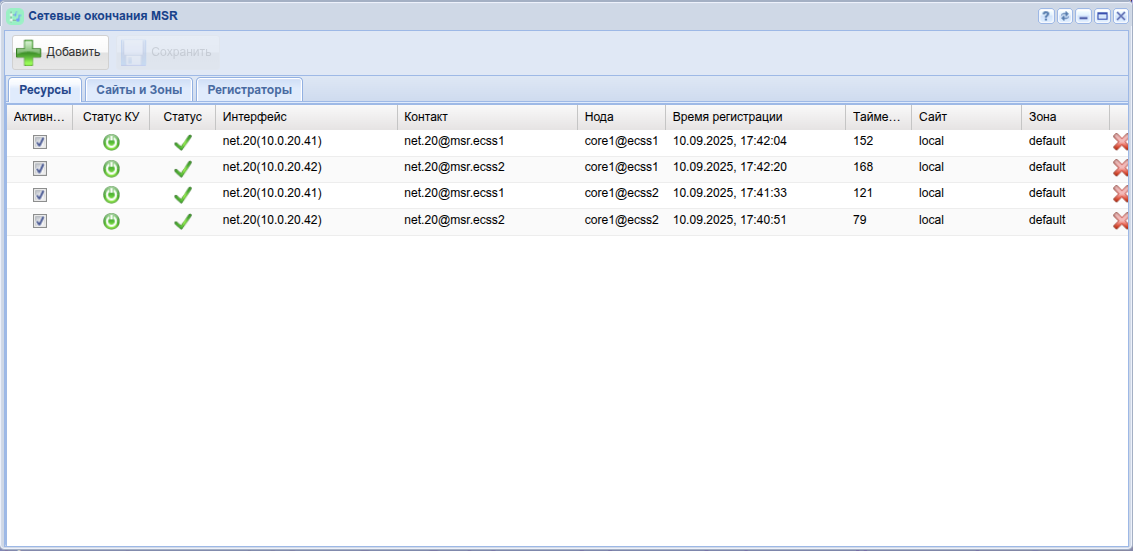Screen dimensions: 1133x551
Task: Delete the row with timer value 152
Action: (1120, 142)
